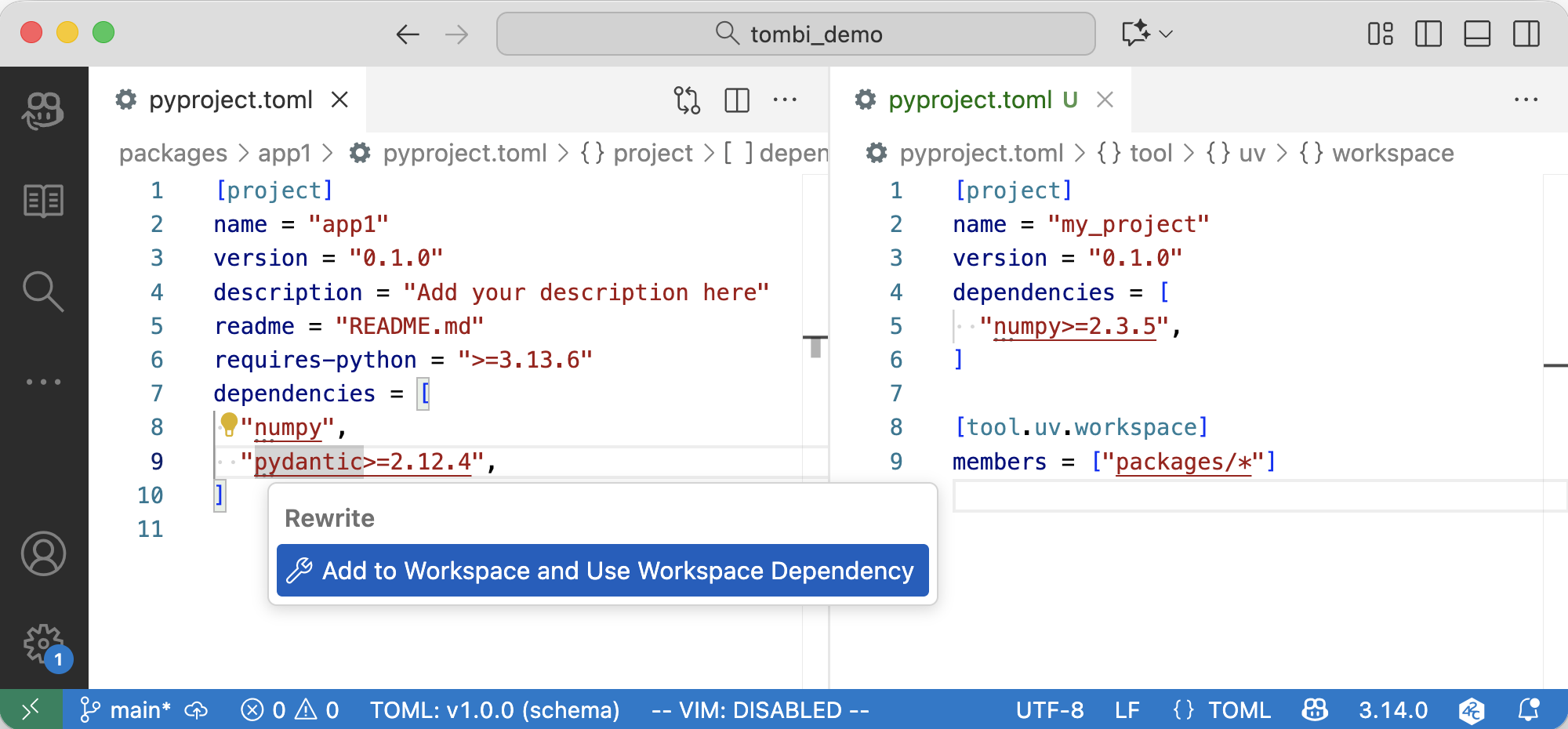Switch to the left pyproject.toml tab
This screenshot has width=1568, height=729.
230,100
